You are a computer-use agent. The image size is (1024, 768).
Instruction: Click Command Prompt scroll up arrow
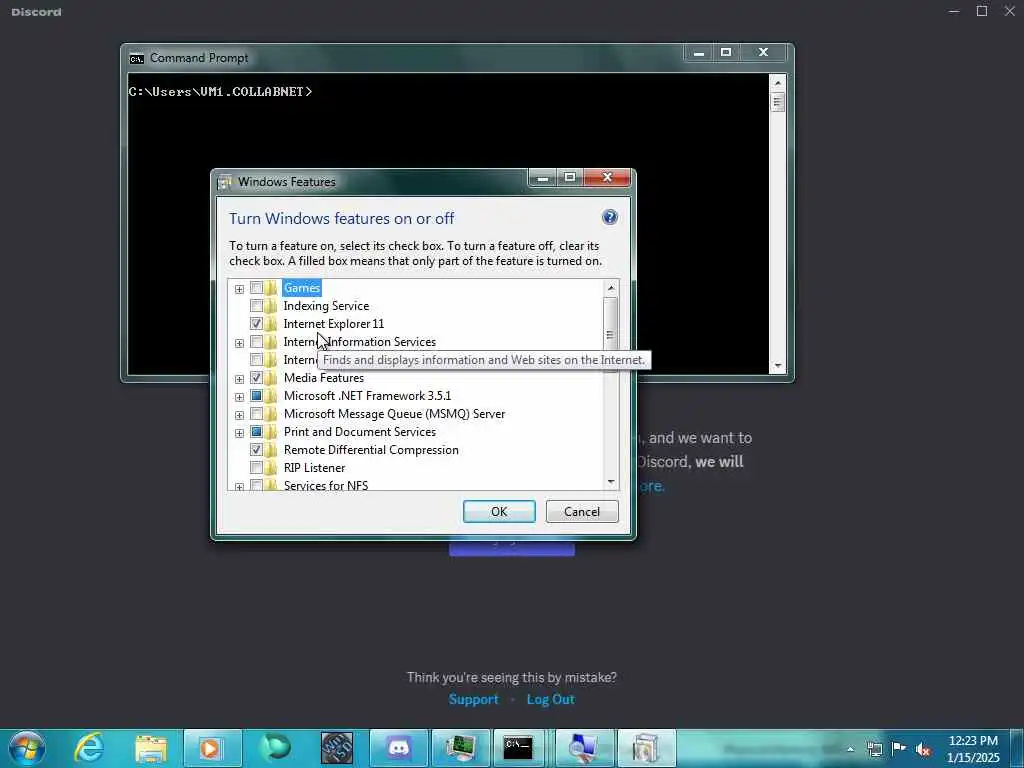click(777, 83)
